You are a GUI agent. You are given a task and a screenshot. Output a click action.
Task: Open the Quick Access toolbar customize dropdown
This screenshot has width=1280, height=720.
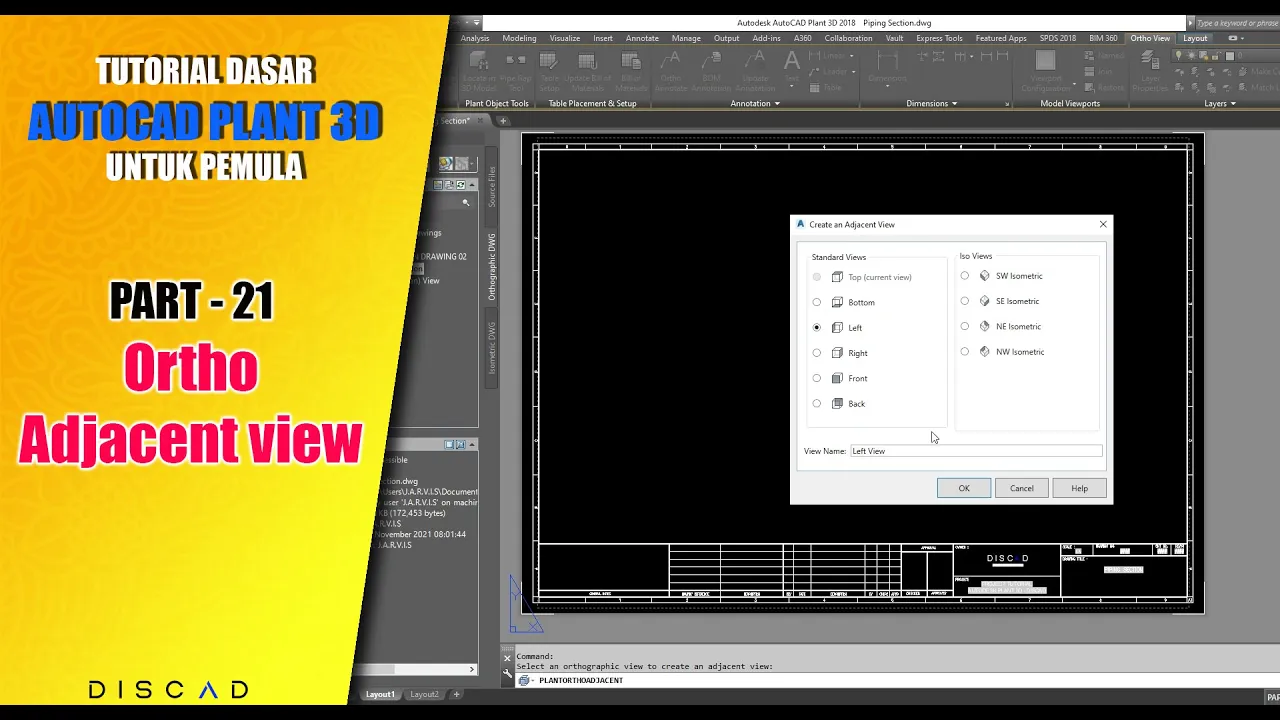477,22
